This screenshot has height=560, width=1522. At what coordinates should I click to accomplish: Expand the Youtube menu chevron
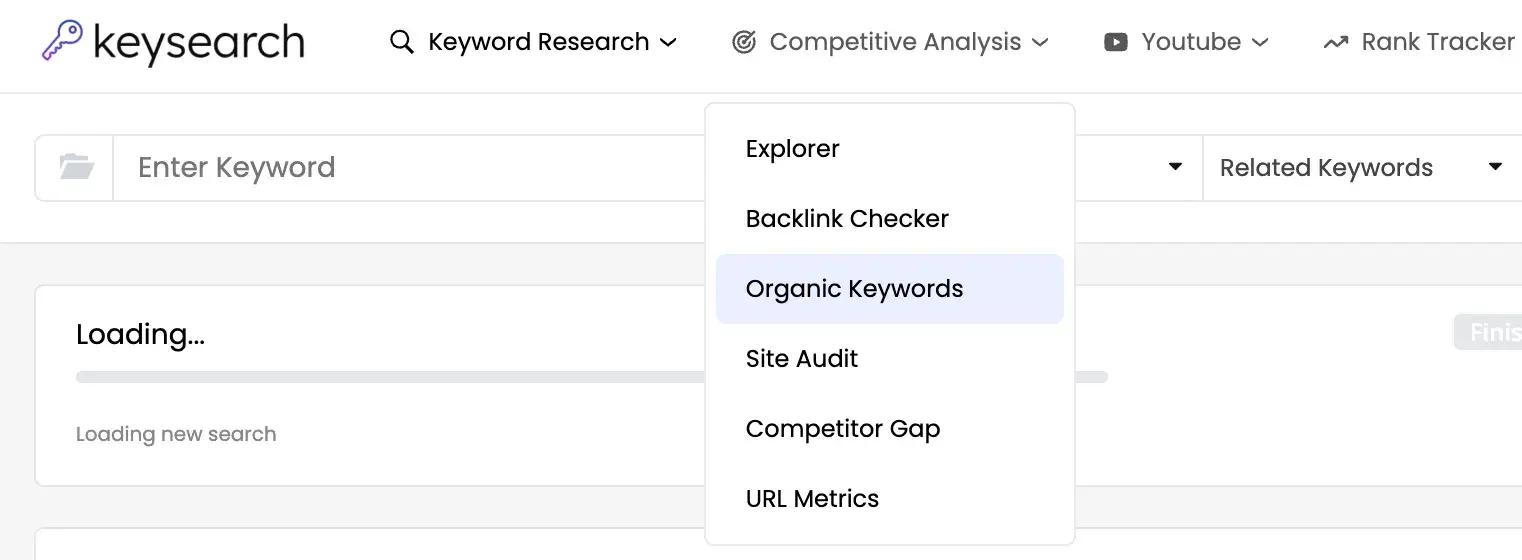1260,42
